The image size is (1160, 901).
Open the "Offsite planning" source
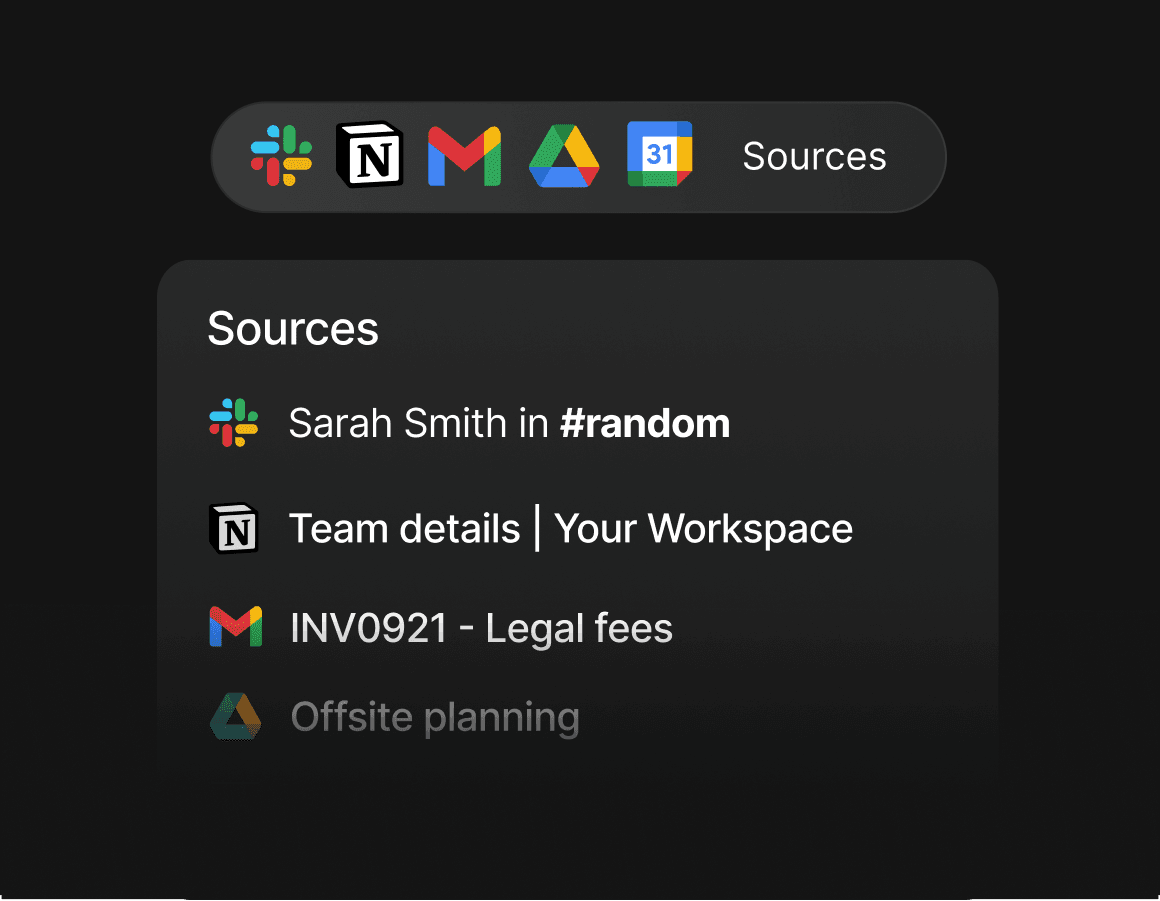(x=435, y=717)
